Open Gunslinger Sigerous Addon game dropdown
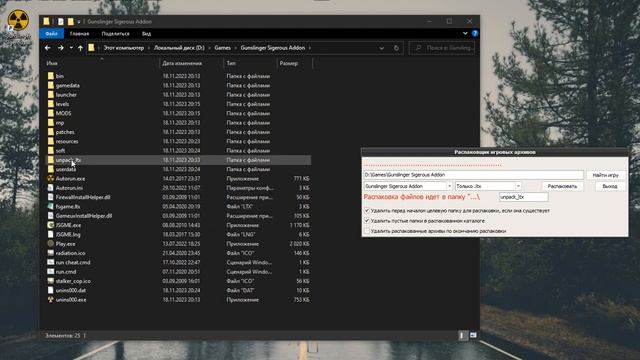Viewport: 640px width, 360px height. (449, 186)
